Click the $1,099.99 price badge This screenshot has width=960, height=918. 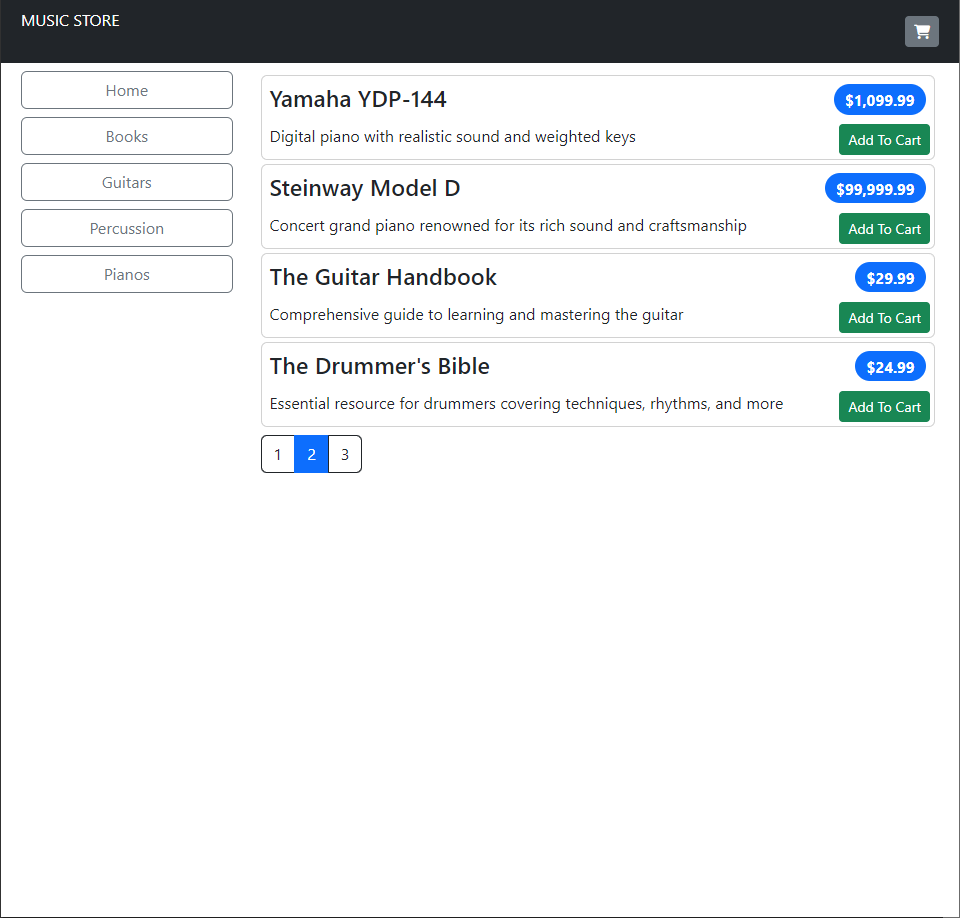pos(879,100)
